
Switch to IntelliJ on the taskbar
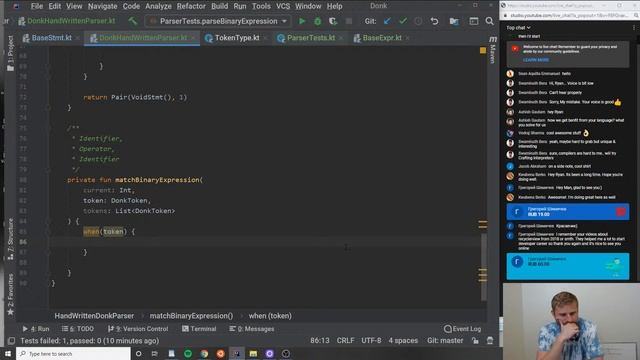coord(237,353)
